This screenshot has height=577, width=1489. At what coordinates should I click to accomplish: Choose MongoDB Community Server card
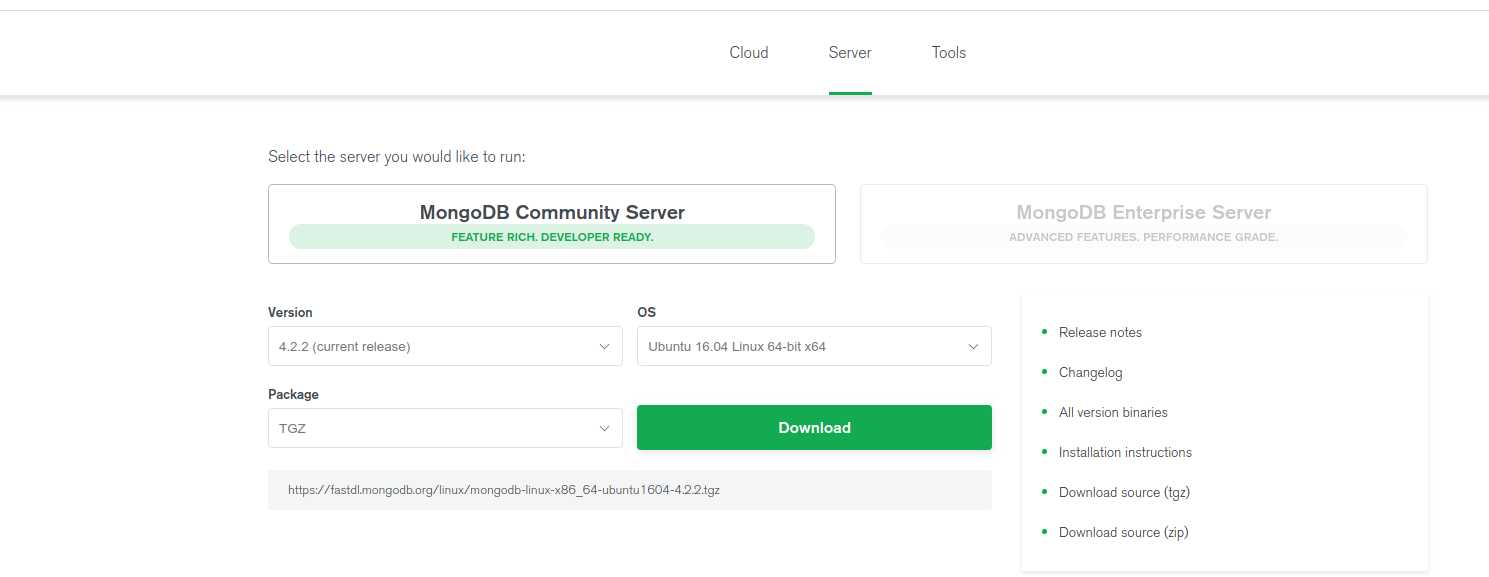[x=552, y=224]
